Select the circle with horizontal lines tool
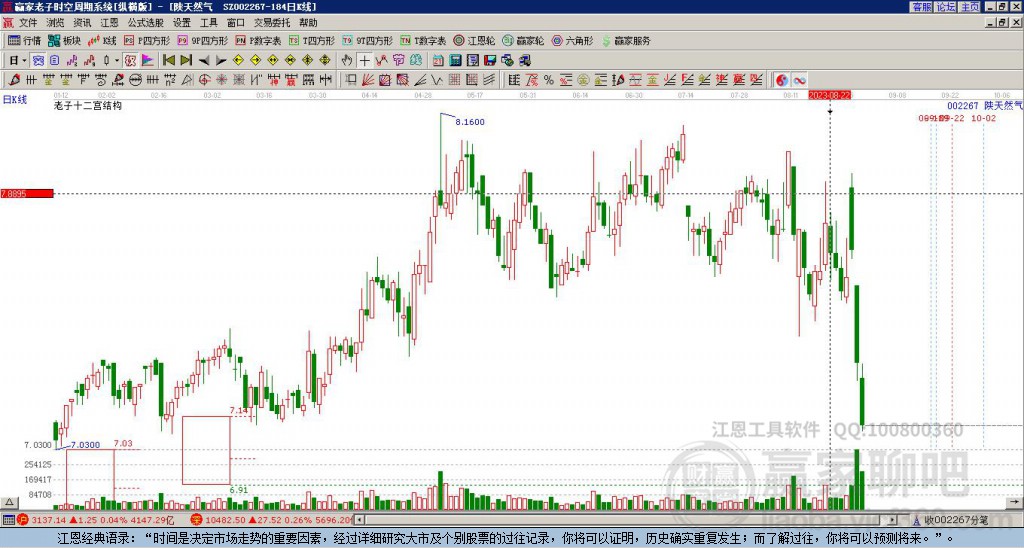The height and width of the screenshot is (548, 1024). coord(135,80)
